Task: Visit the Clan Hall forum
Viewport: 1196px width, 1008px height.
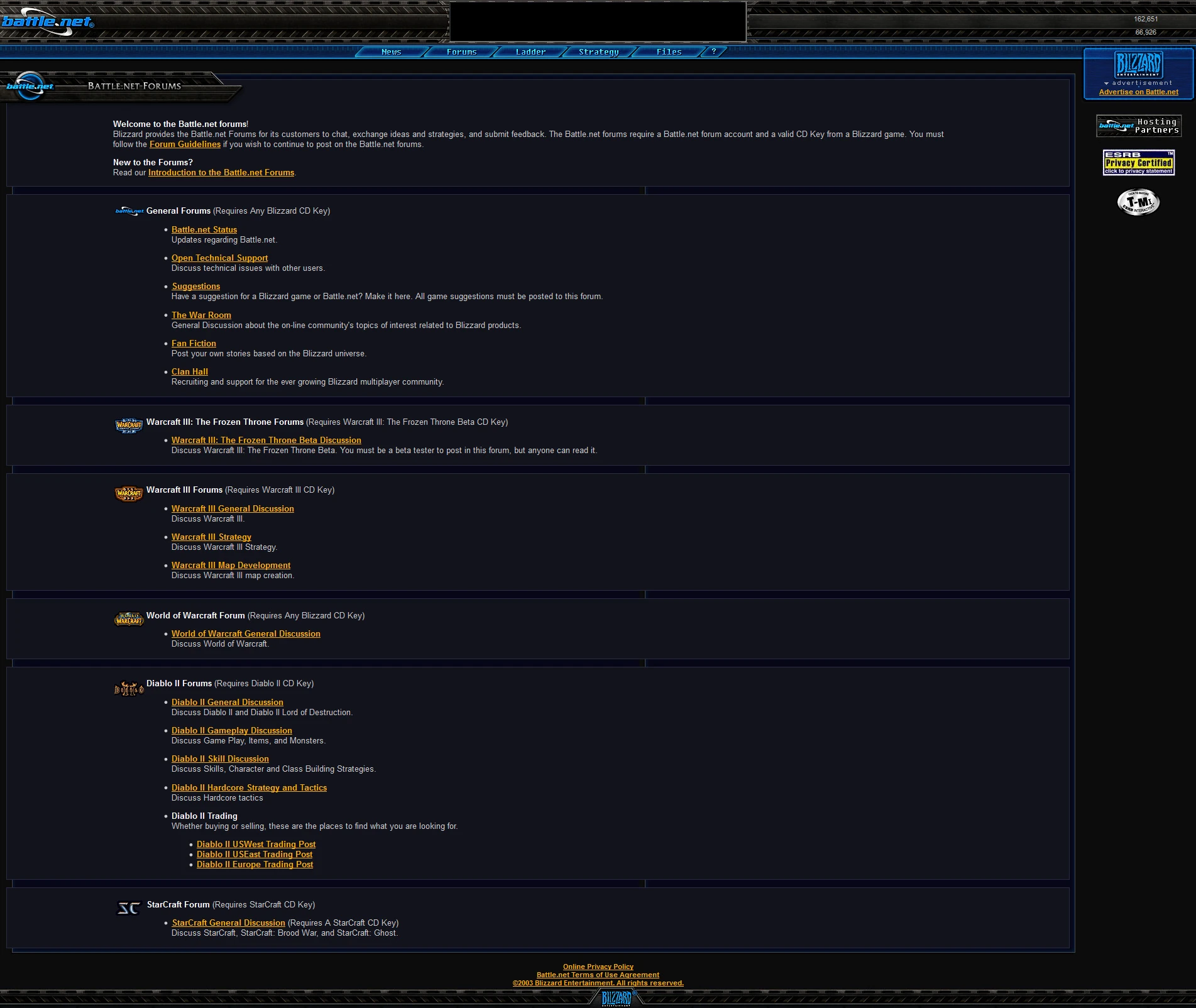Action: [x=190, y=372]
